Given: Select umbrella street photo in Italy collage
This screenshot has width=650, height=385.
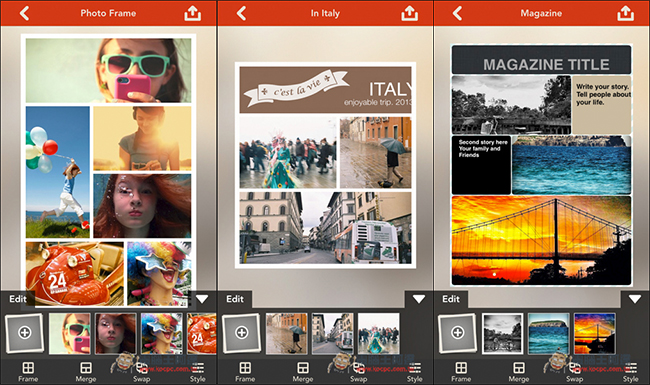Looking at the screenshot, I should tap(376, 153).
